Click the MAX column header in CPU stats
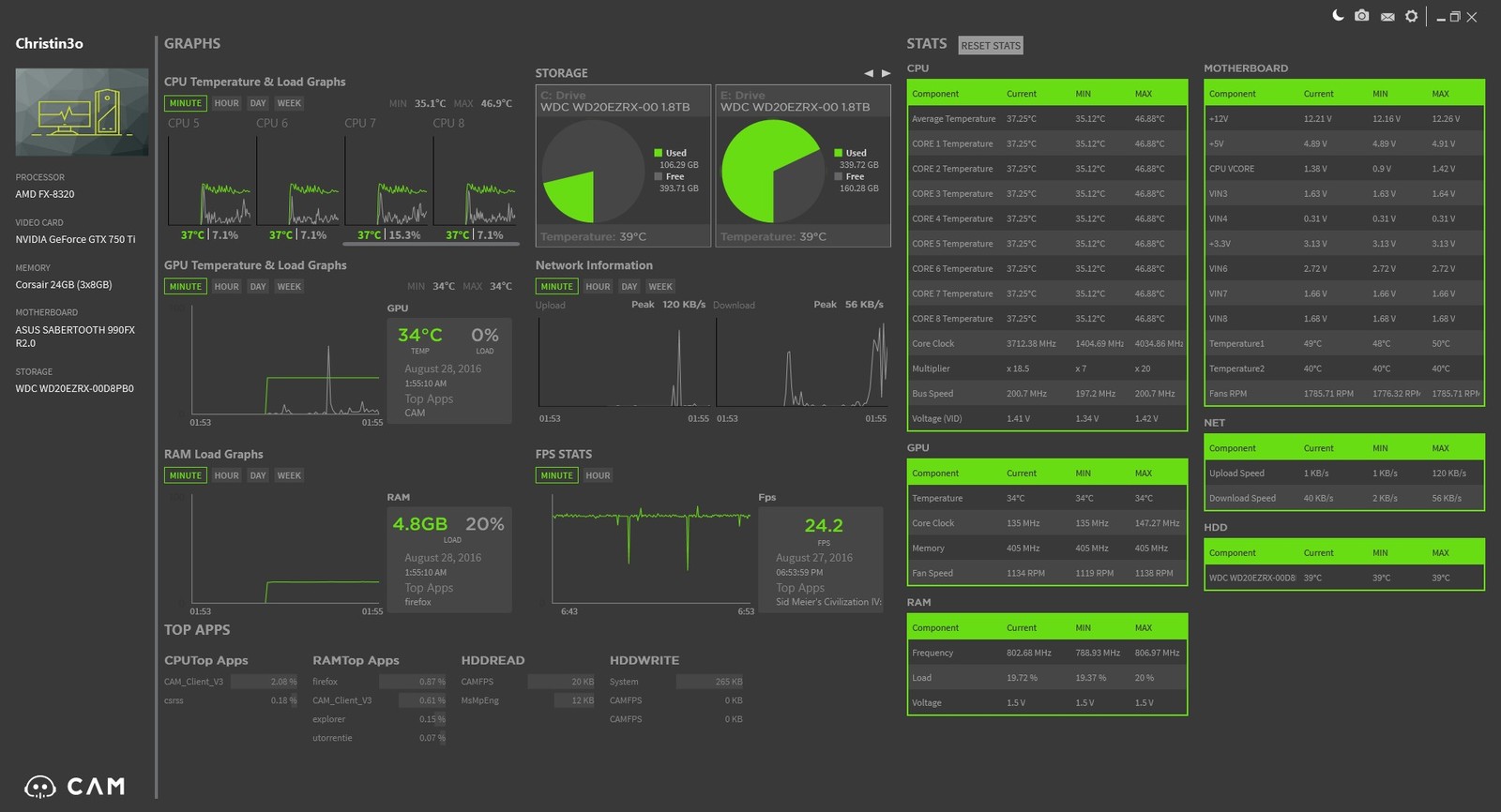 (x=1143, y=94)
